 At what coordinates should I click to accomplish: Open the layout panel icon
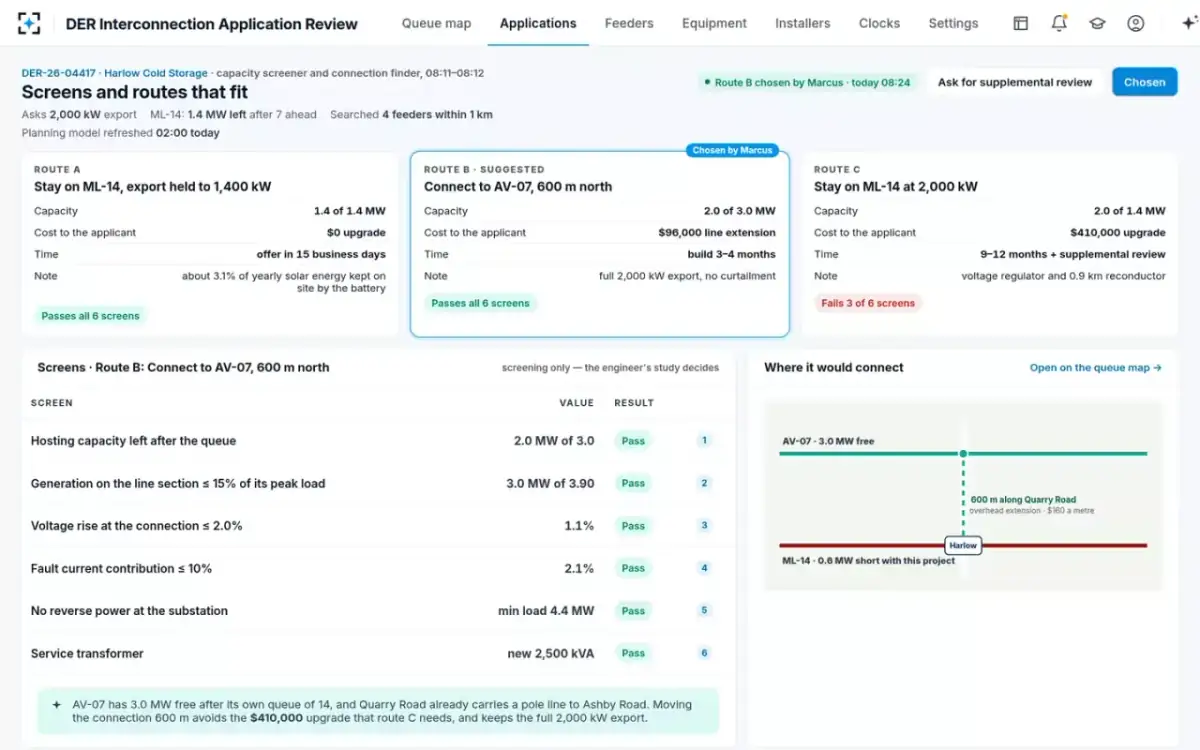[x=1020, y=23]
